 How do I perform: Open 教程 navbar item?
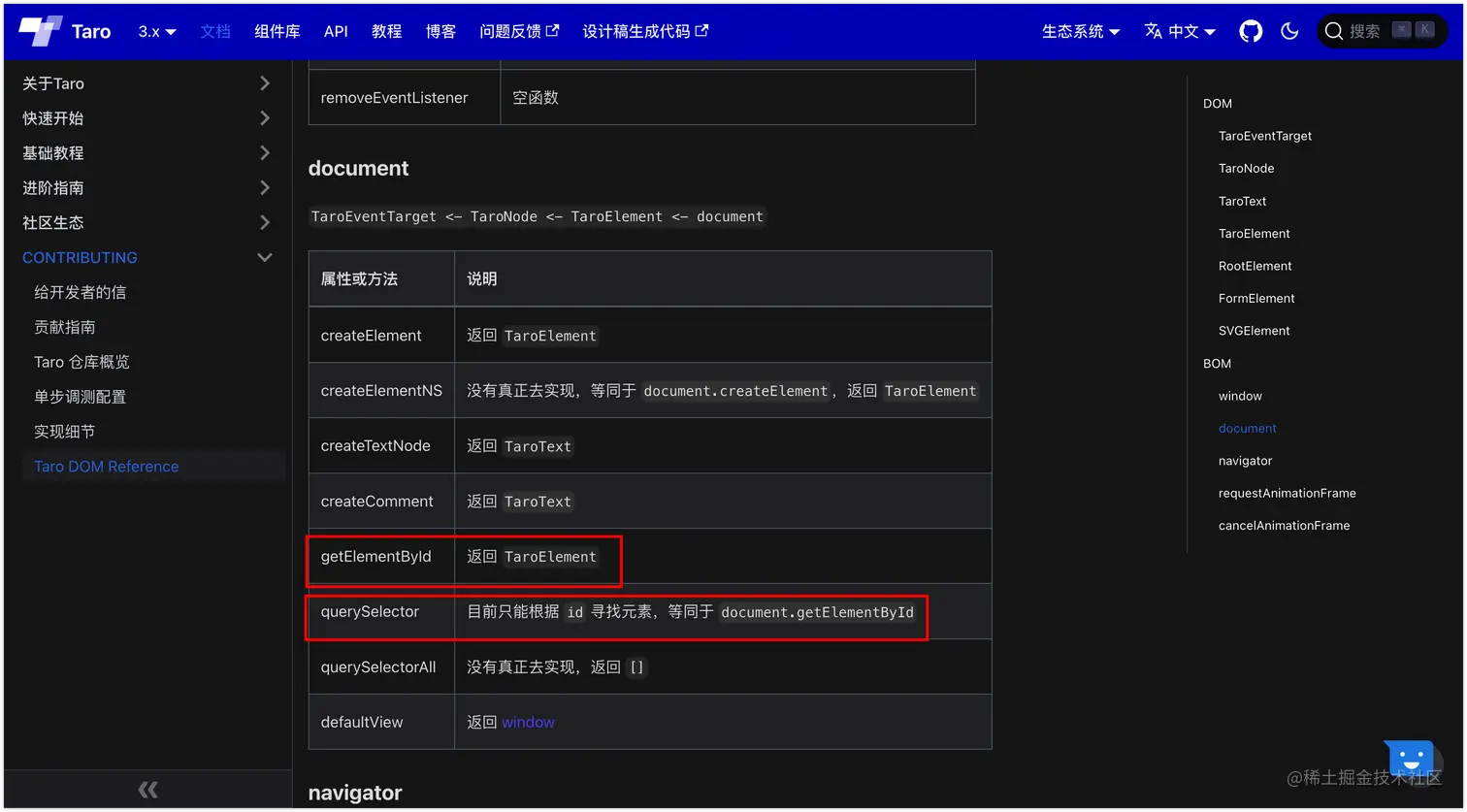[386, 31]
